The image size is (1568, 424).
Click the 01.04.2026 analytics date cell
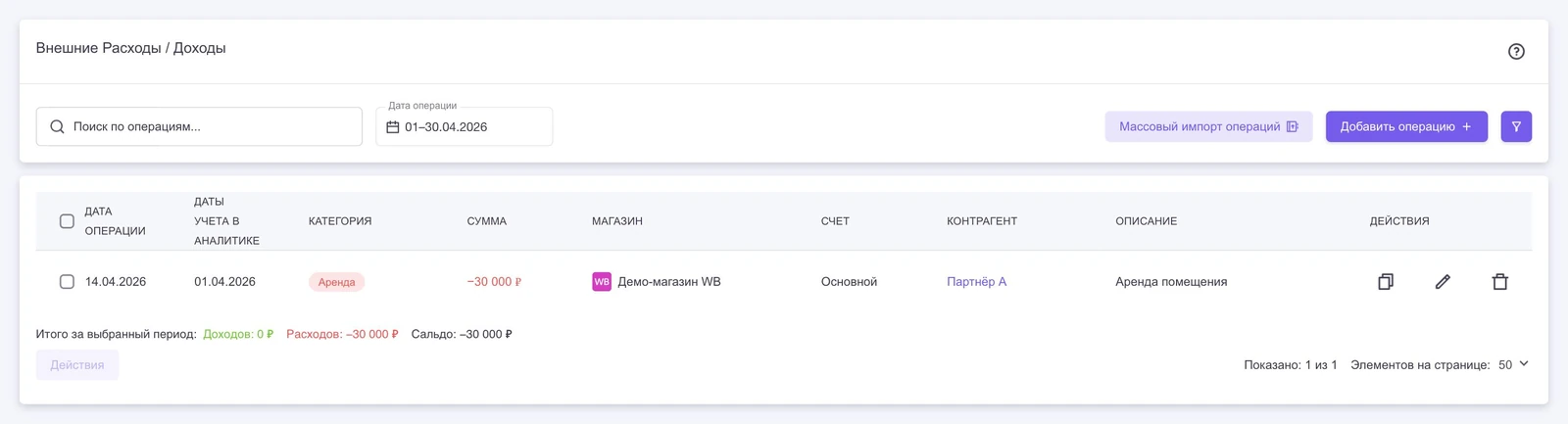224,282
